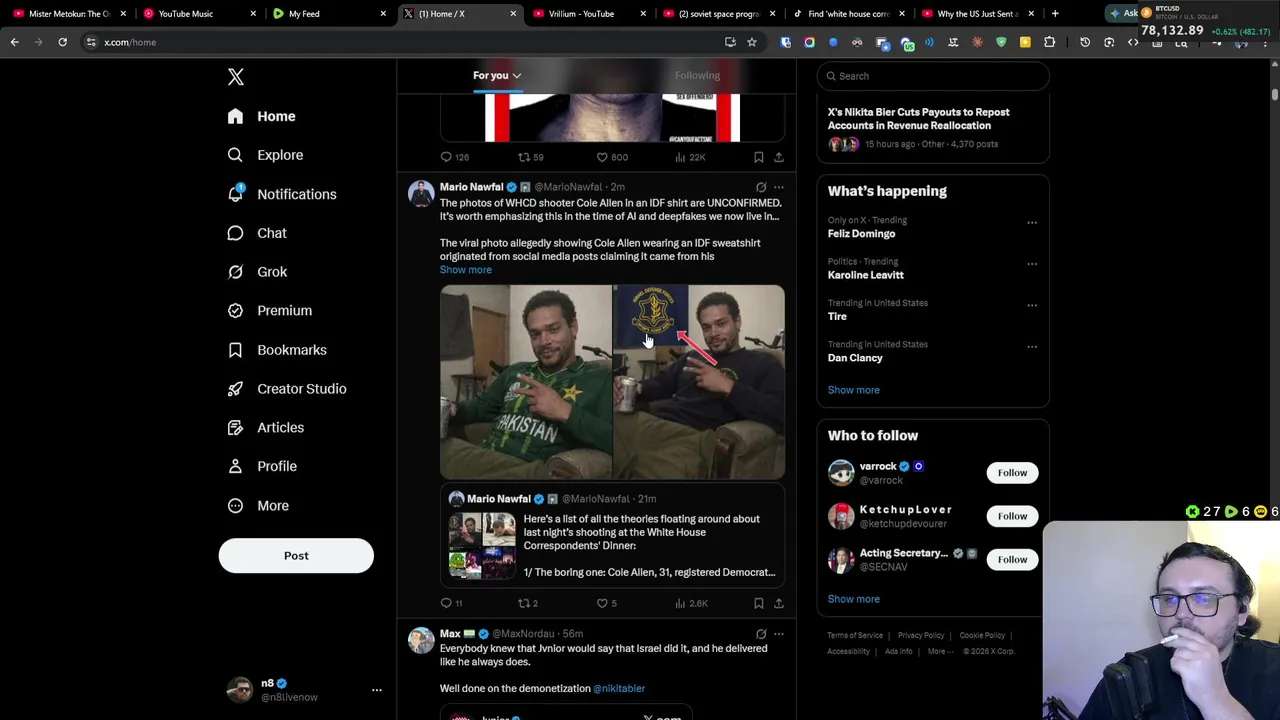The height and width of the screenshot is (720, 1280).
Task: Show more trends under What's happening
Action: [x=853, y=390]
